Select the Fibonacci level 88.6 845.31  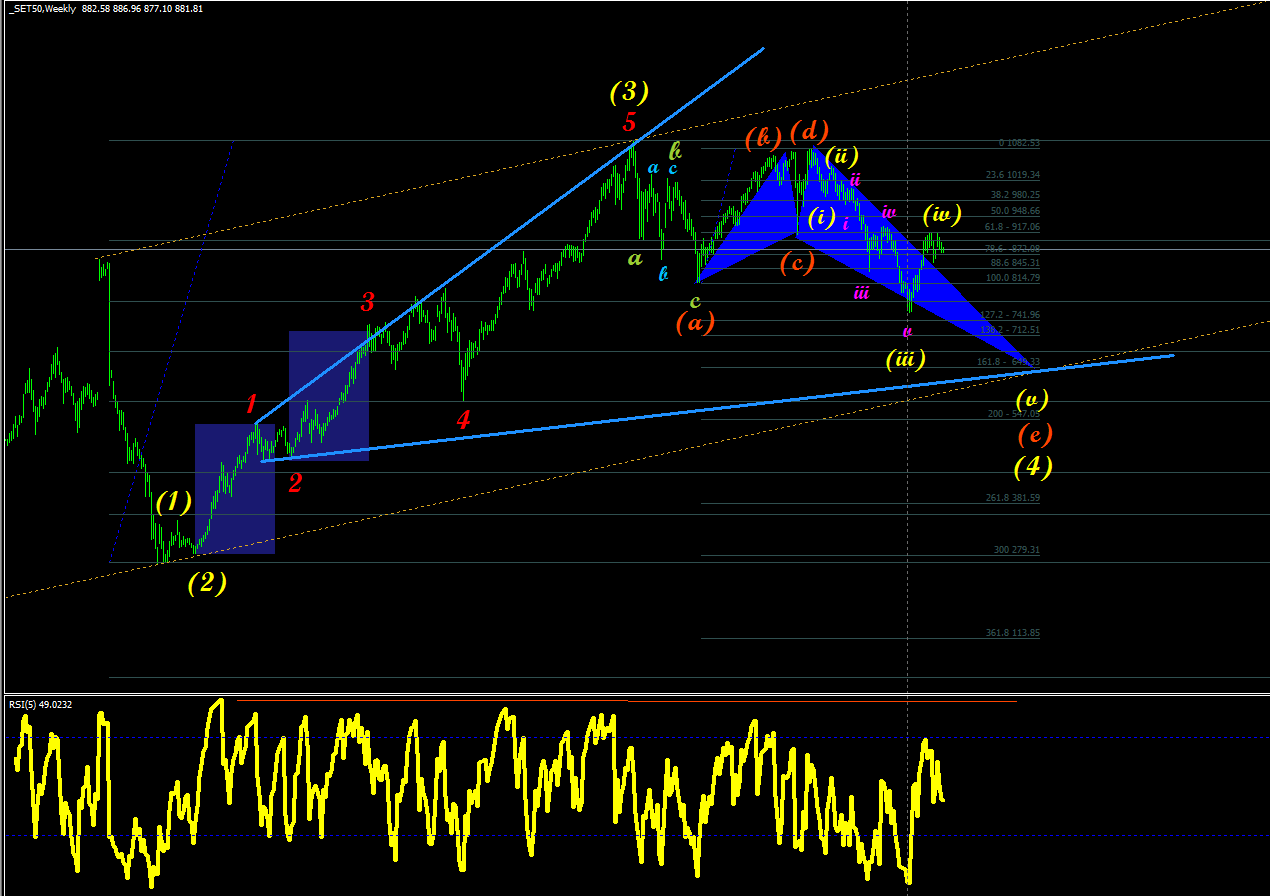coord(1015,263)
